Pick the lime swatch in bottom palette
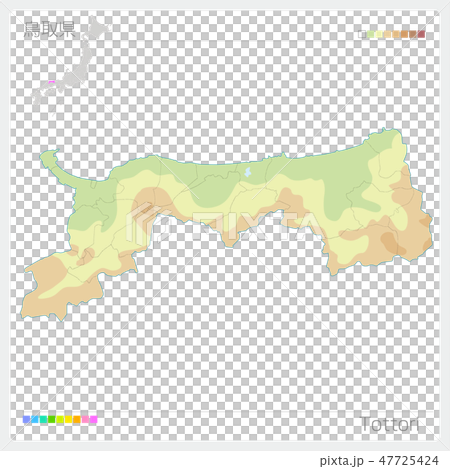This screenshot has height=469, width=450. pos(60,419)
